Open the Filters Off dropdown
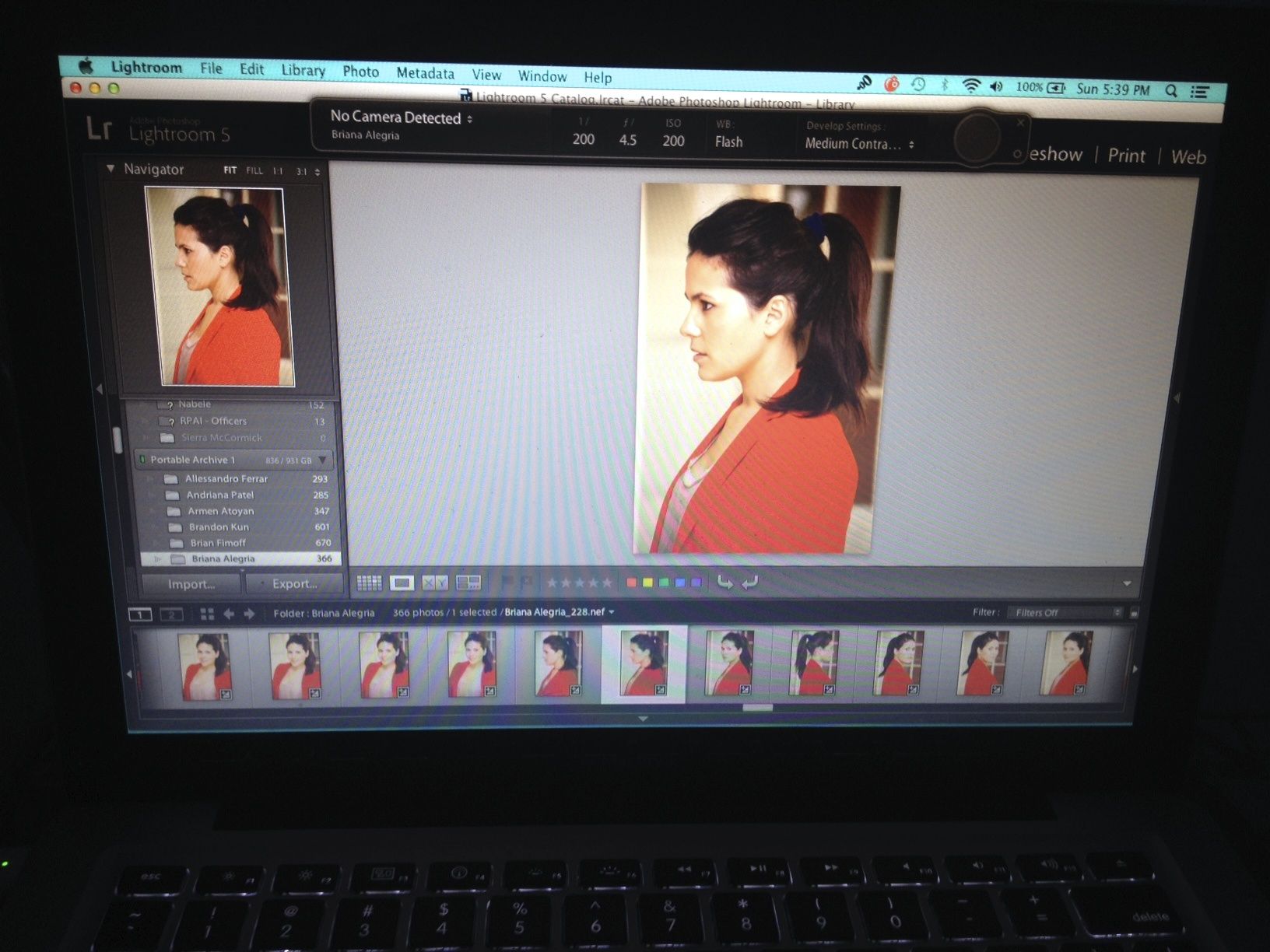This screenshot has height=952, width=1270. click(1065, 613)
